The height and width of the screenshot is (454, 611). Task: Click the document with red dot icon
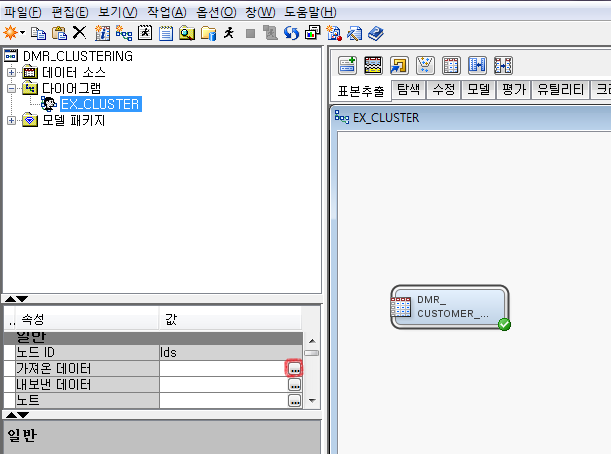[334, 33]
